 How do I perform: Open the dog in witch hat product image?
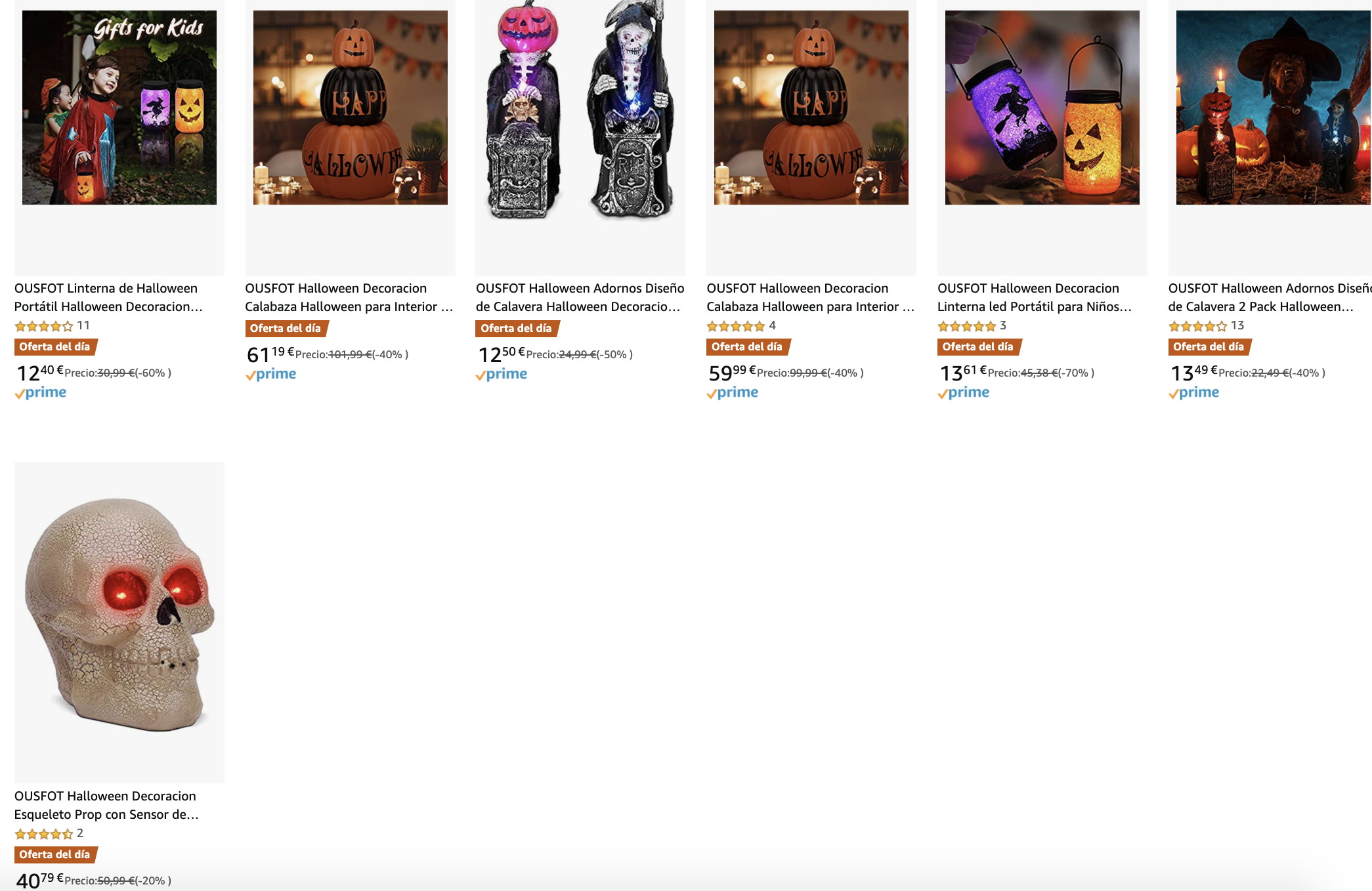[1274, 107]
